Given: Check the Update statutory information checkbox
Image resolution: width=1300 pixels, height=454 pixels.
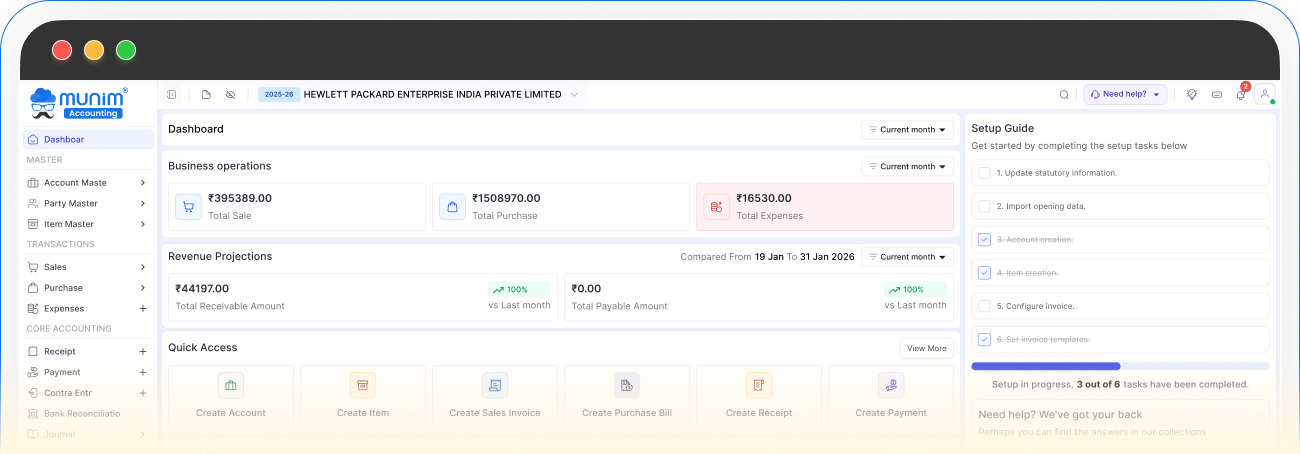Looking at the screenshot, I should pos(984,173).
